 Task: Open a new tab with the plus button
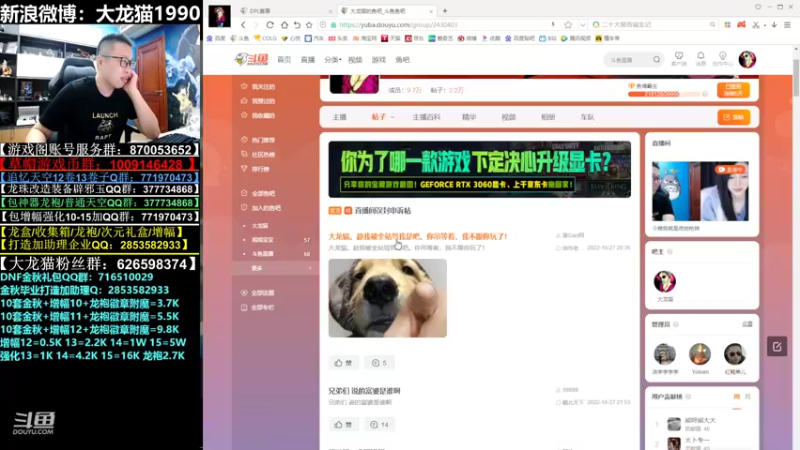(445, 11)
